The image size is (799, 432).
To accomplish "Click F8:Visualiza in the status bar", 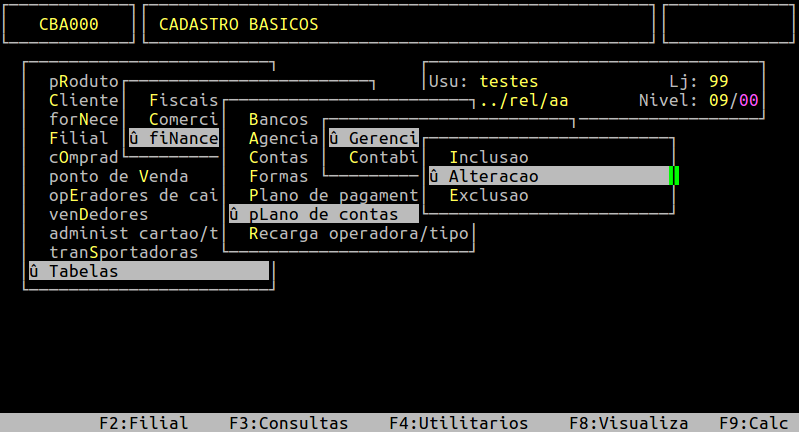I will 628,423.
